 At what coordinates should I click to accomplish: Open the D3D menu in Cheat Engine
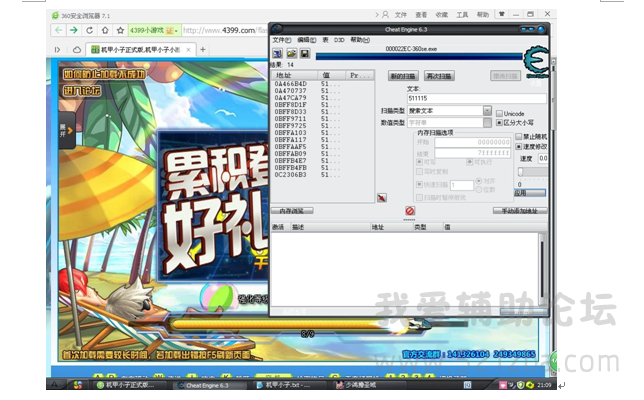[x=339, y=40]
